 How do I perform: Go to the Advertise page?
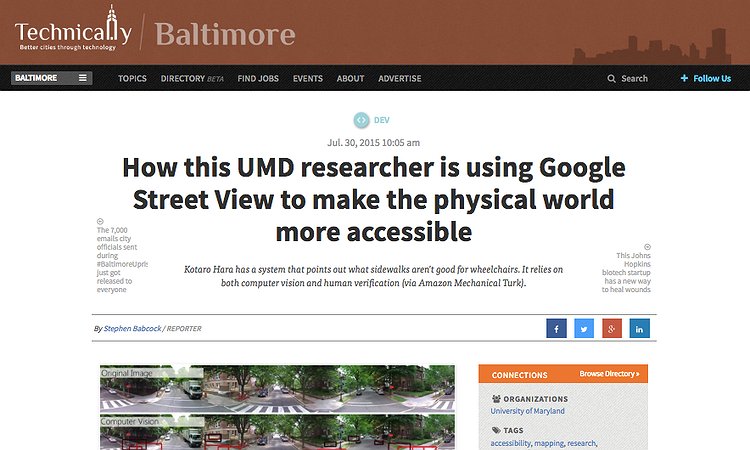[x=399, y=78]
